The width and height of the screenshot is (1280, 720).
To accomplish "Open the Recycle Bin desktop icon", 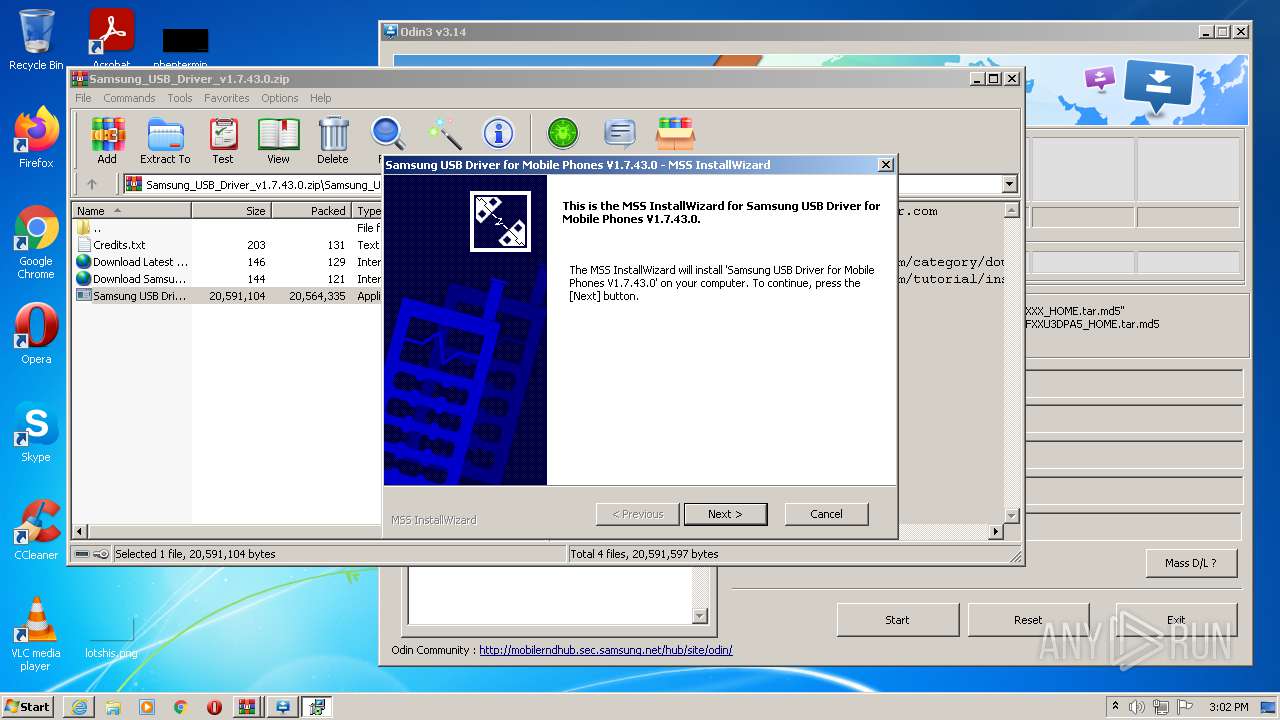I will pyautogui.click(x=36, y=40).
